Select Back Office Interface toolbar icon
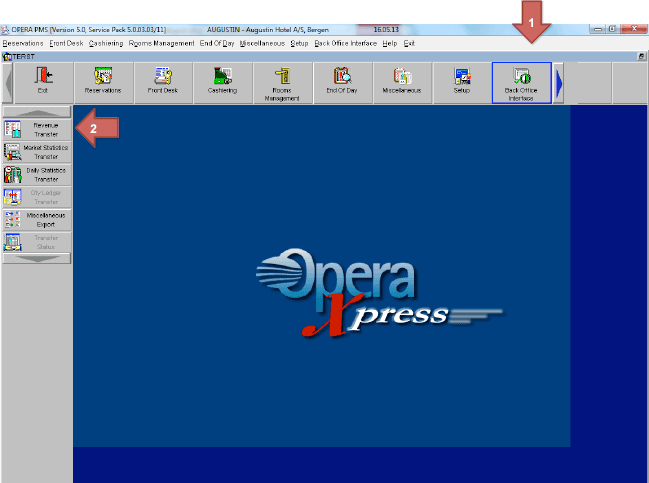 (x=521, y=83)
